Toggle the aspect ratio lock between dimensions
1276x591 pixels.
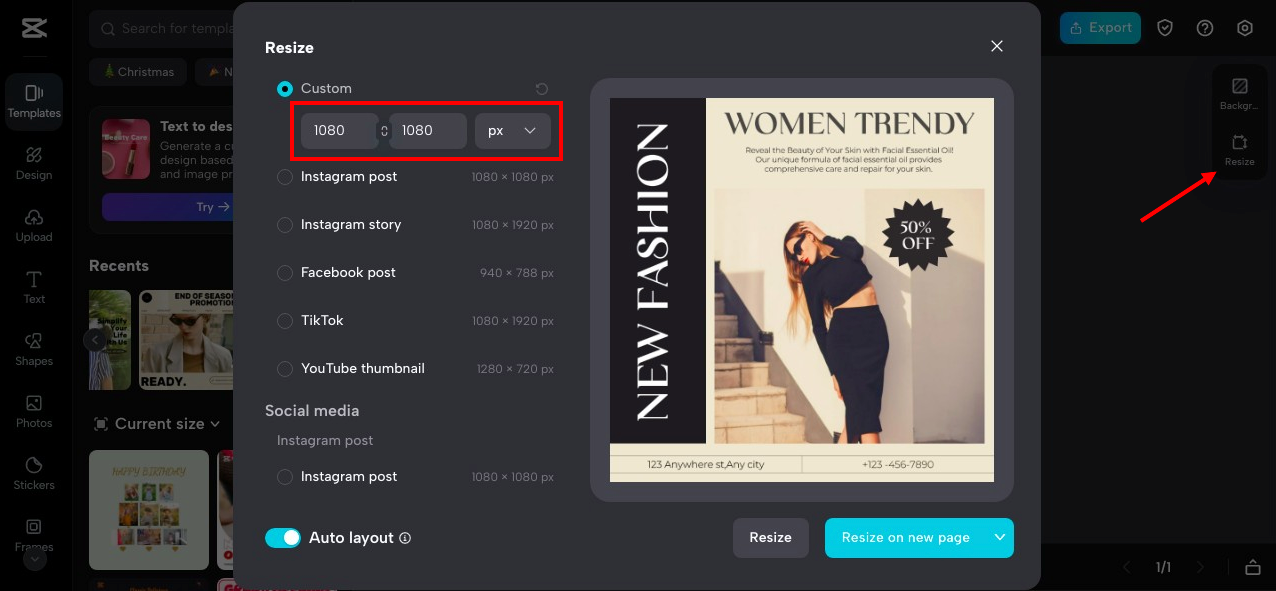(384, 131)
